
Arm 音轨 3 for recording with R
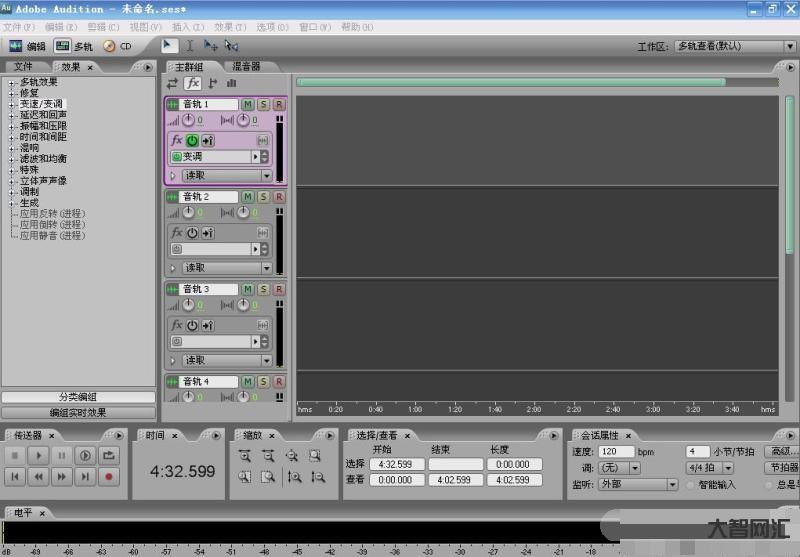(279, 289)
